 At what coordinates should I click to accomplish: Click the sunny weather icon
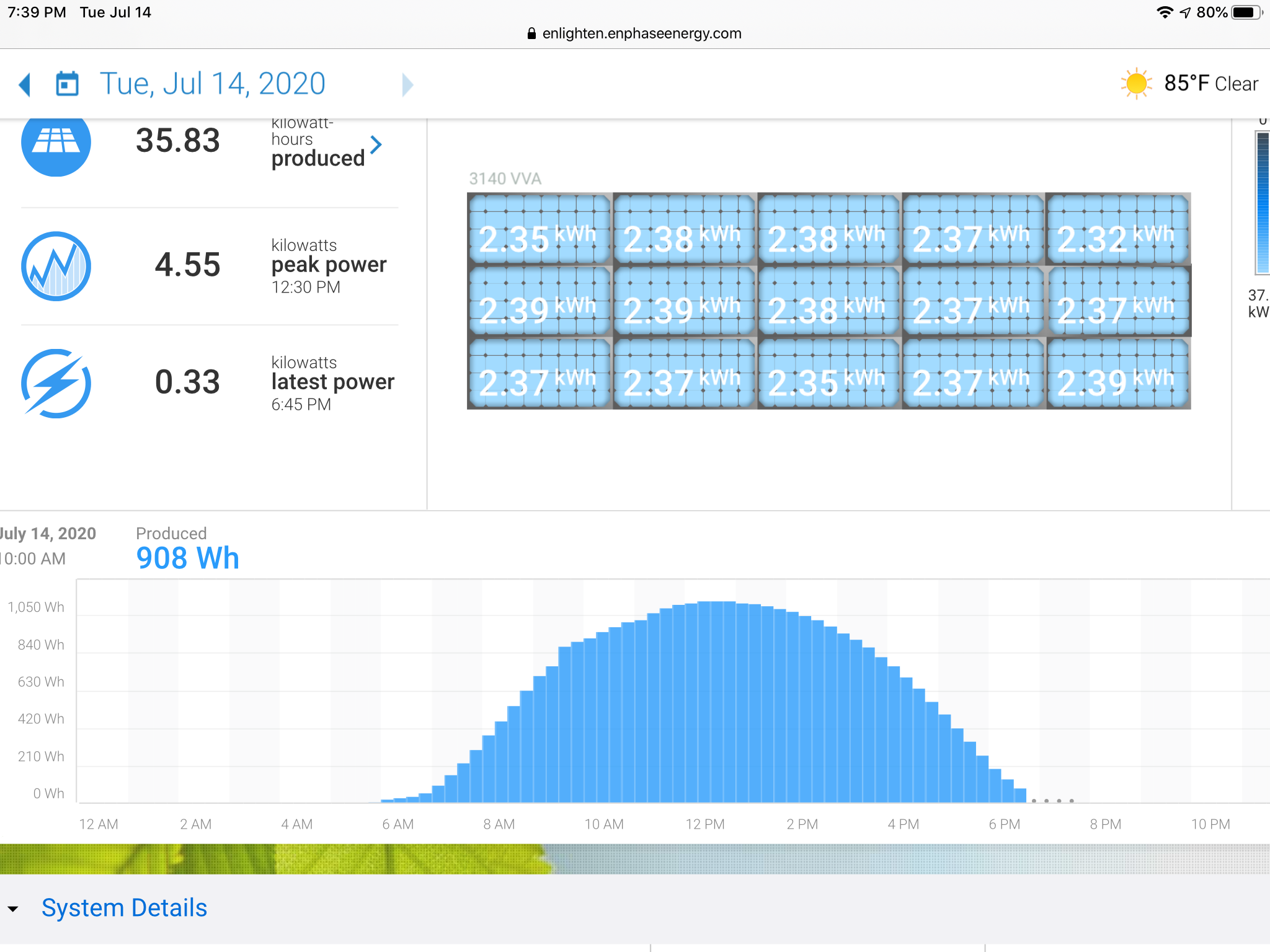pyautogui.click(x=1135, y=84)
